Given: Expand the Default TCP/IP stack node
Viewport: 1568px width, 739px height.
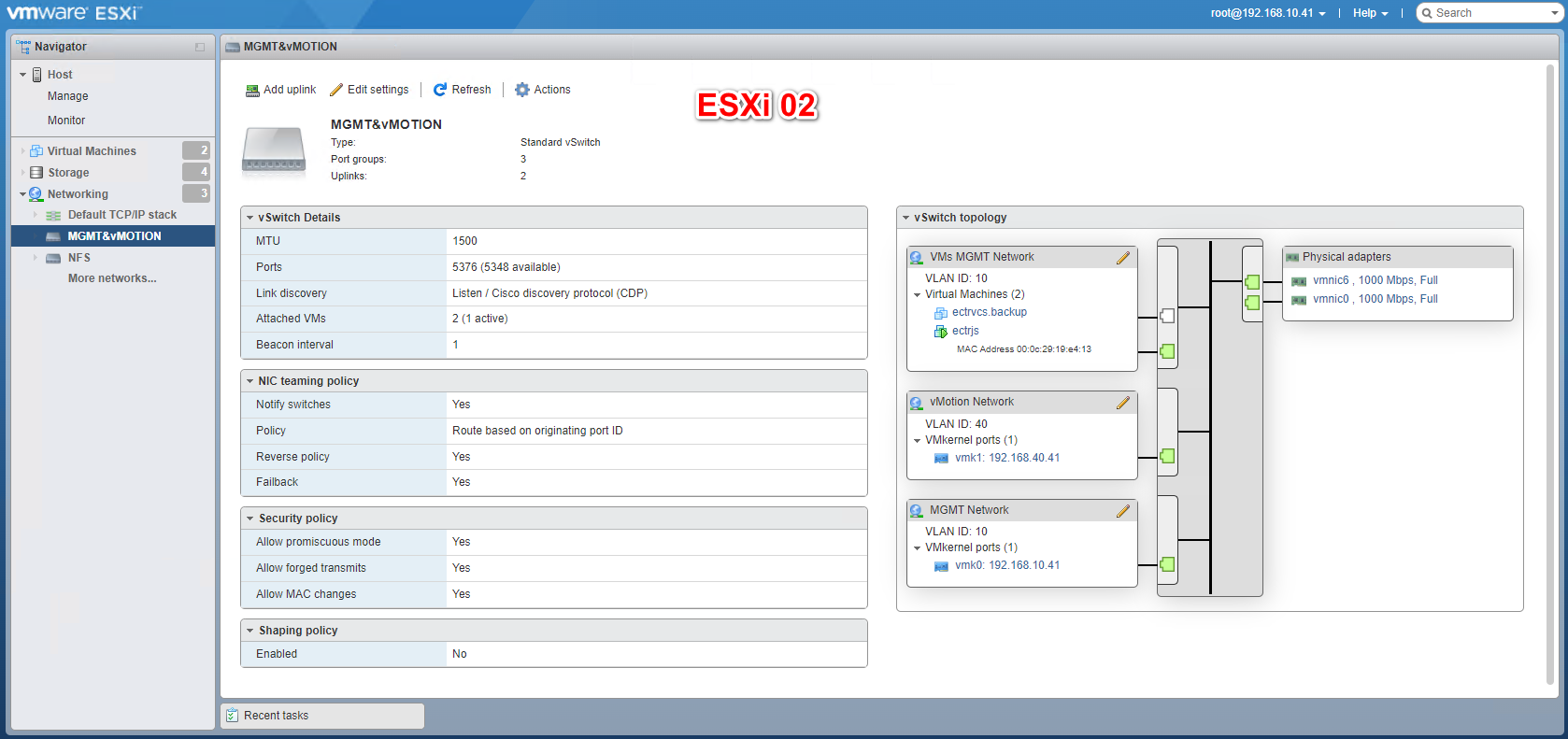Looking at the screenshot, I should (36, 215).
